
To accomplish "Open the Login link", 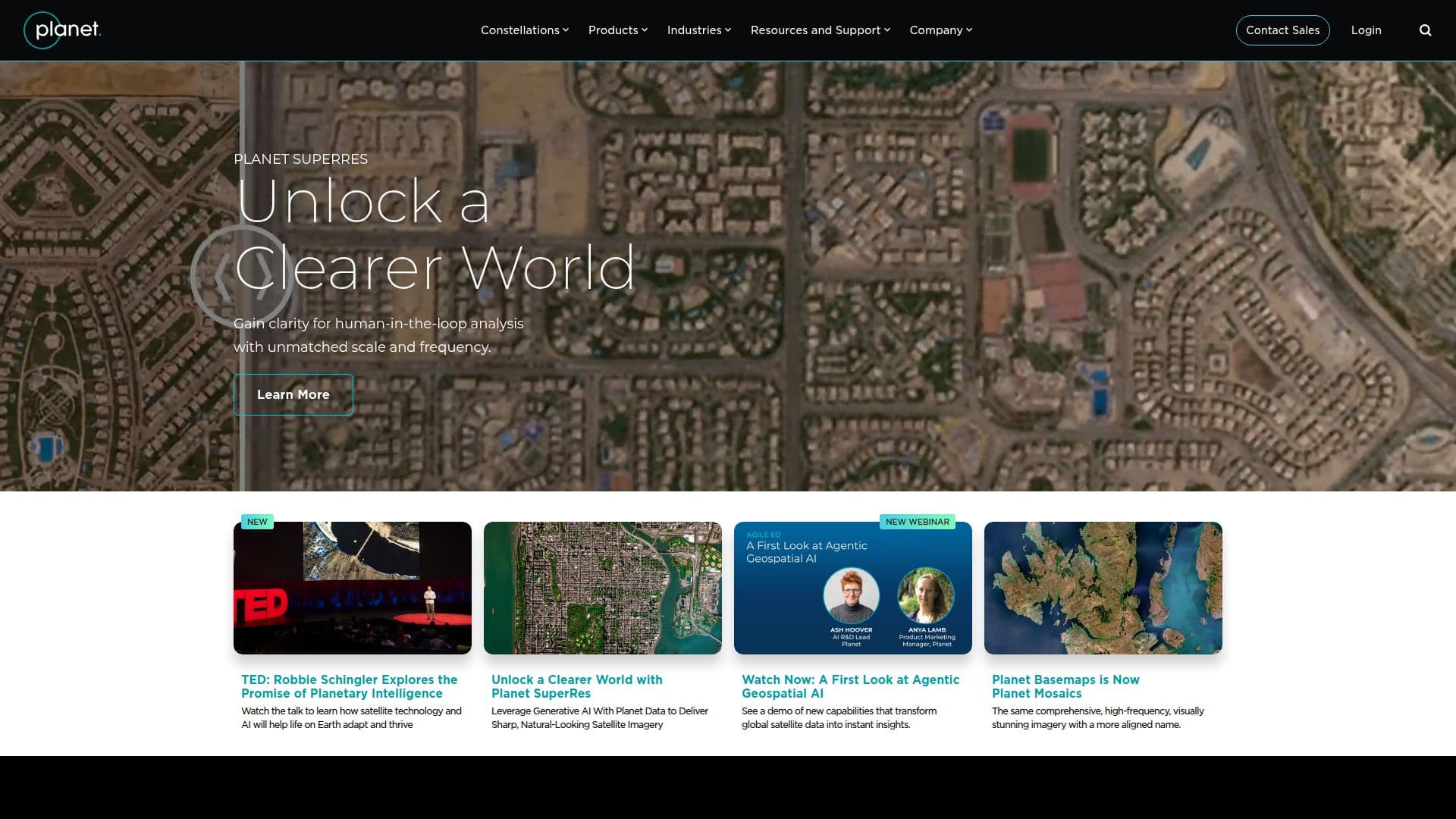I will [1366, 30].
